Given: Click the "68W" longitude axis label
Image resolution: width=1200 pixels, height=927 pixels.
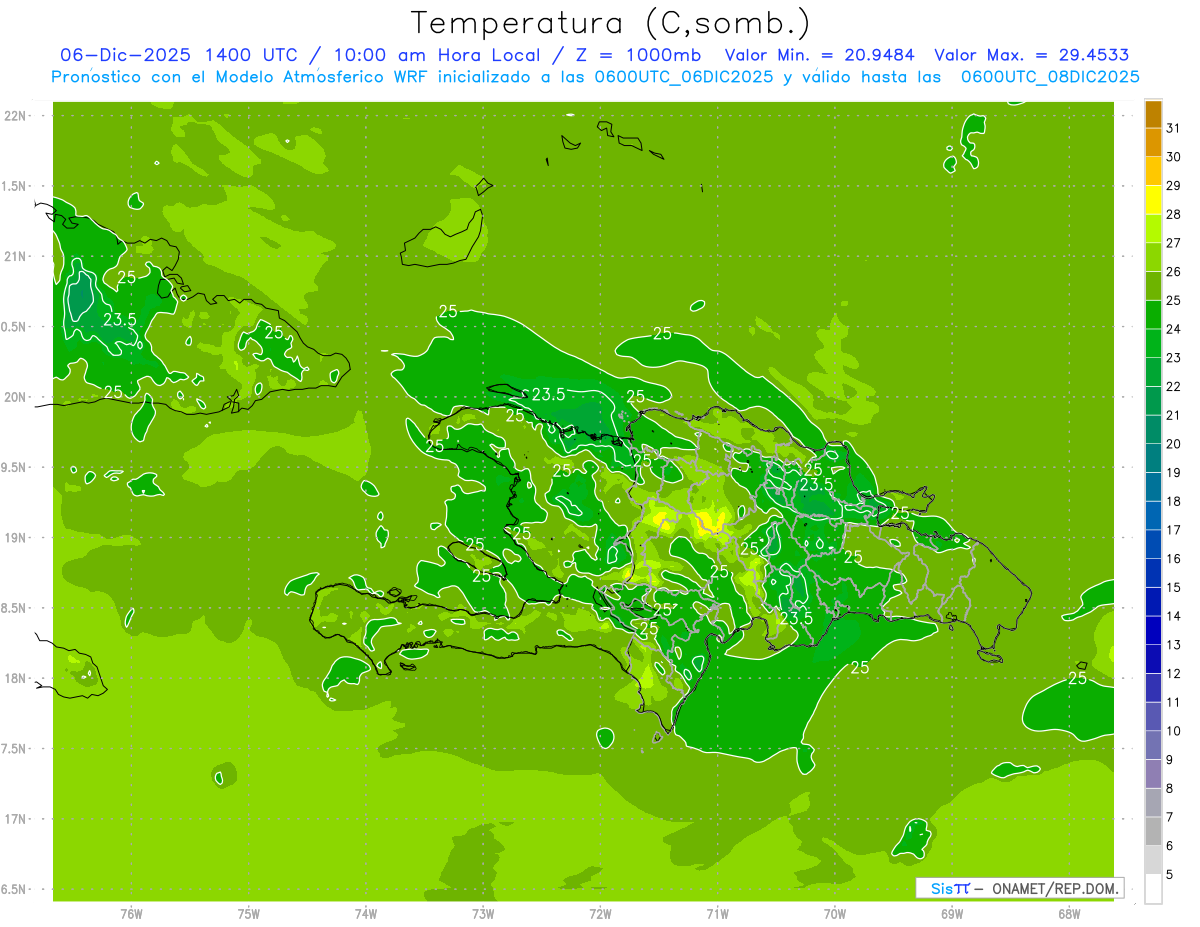Looking at the screenshot, I should pyautogui.click(x=1069, y=914).
